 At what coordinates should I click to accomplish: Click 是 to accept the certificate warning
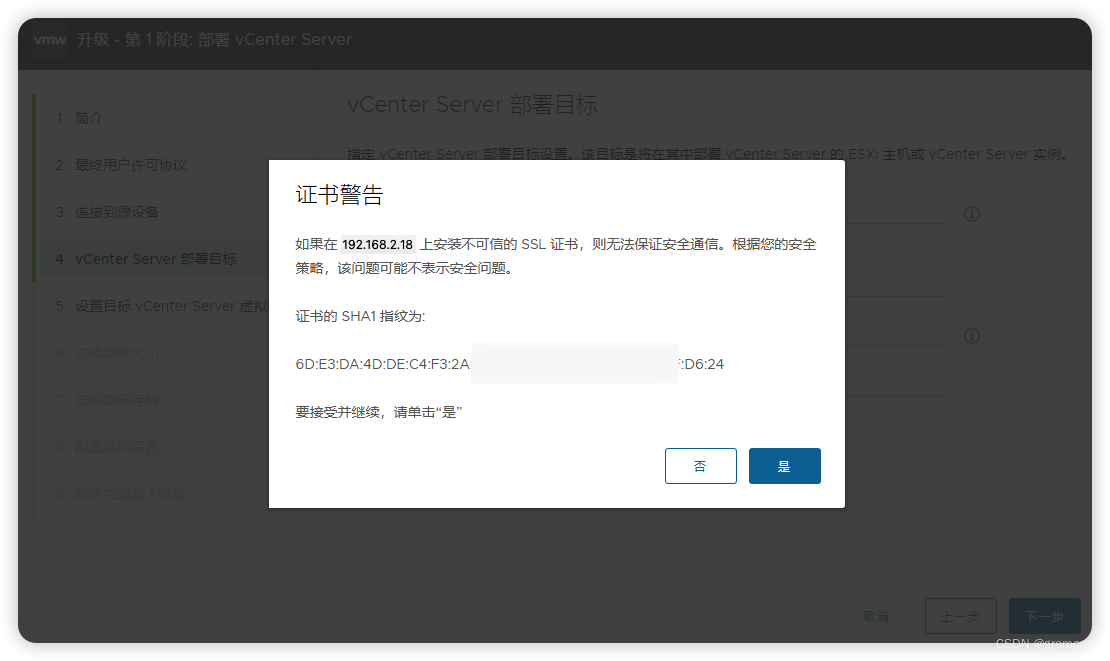(x=784, y=465)
